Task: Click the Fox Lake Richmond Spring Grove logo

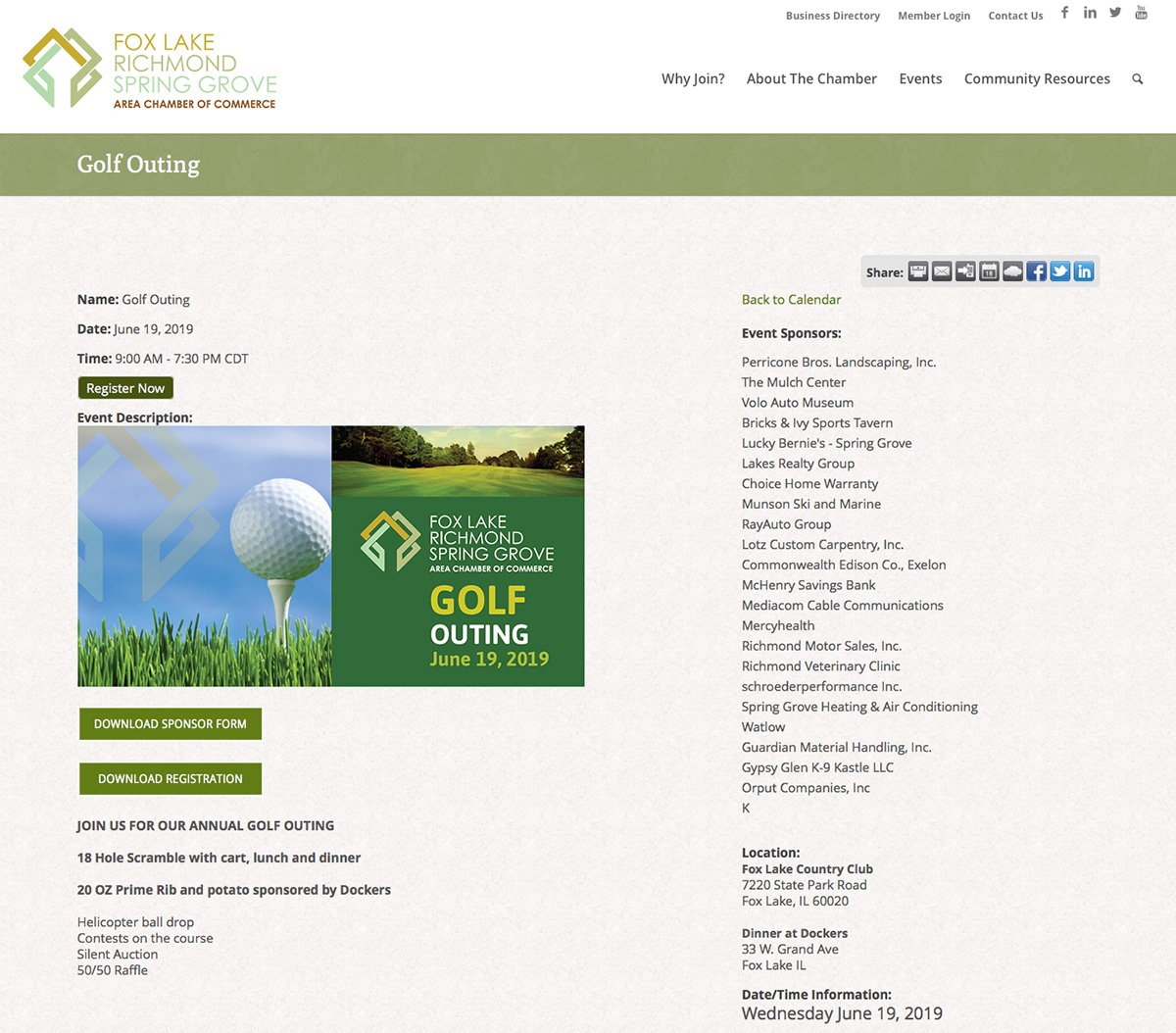Action: click(x=150, y=68)
